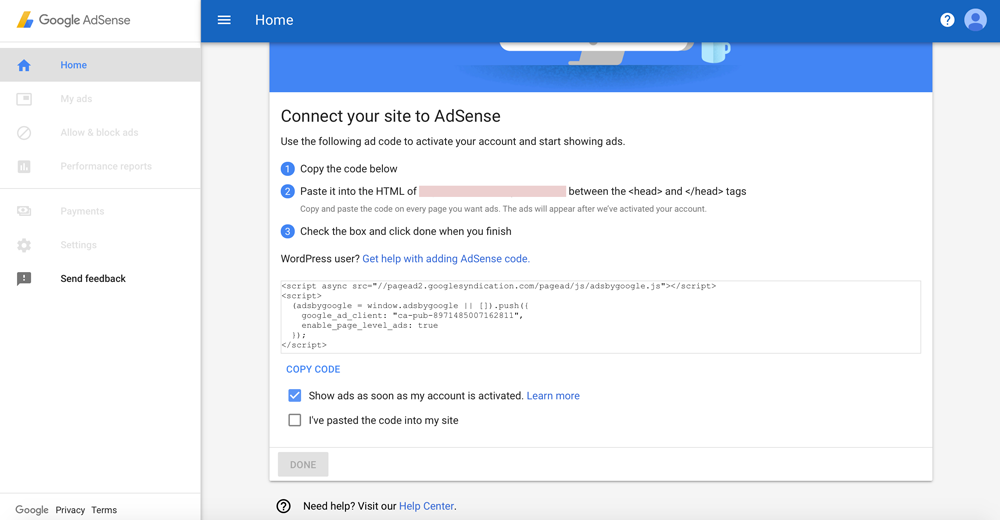This screenshot has width=1000, height=520.
Task: Click the Payments icon in sidebar
Action: 24,211
